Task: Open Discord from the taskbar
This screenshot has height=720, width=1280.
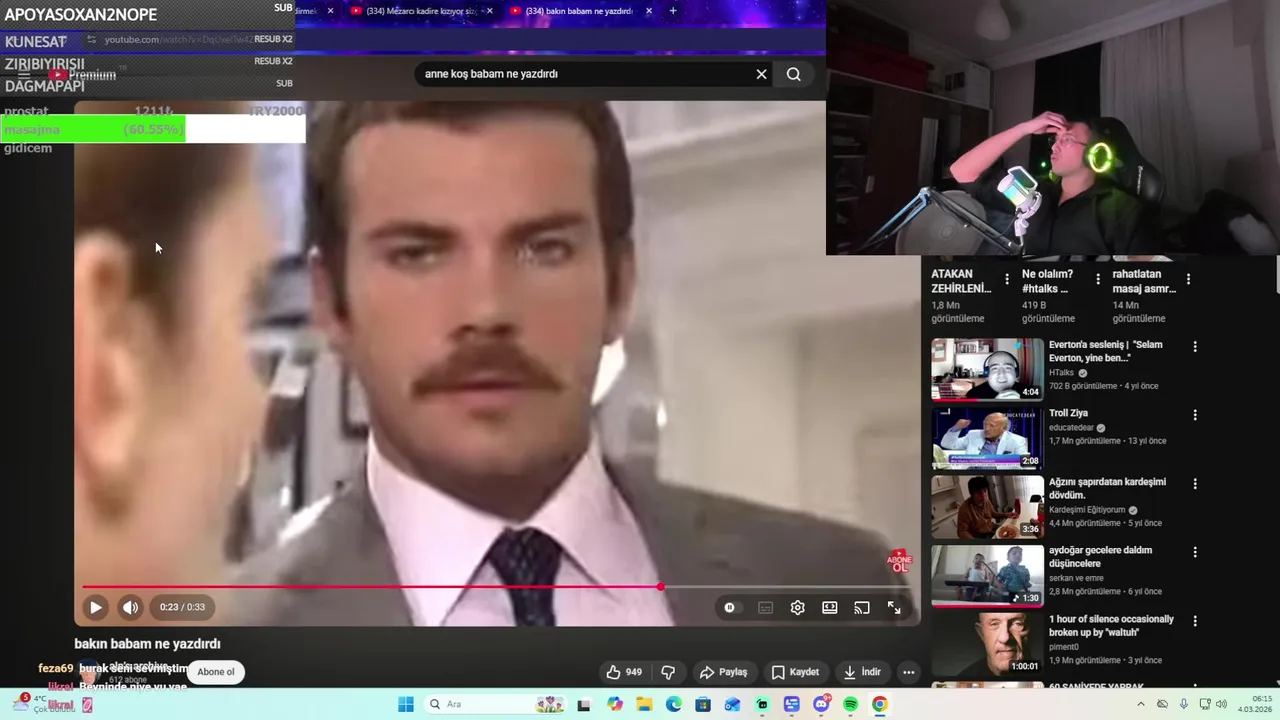Action: click(x=821, y=704)
